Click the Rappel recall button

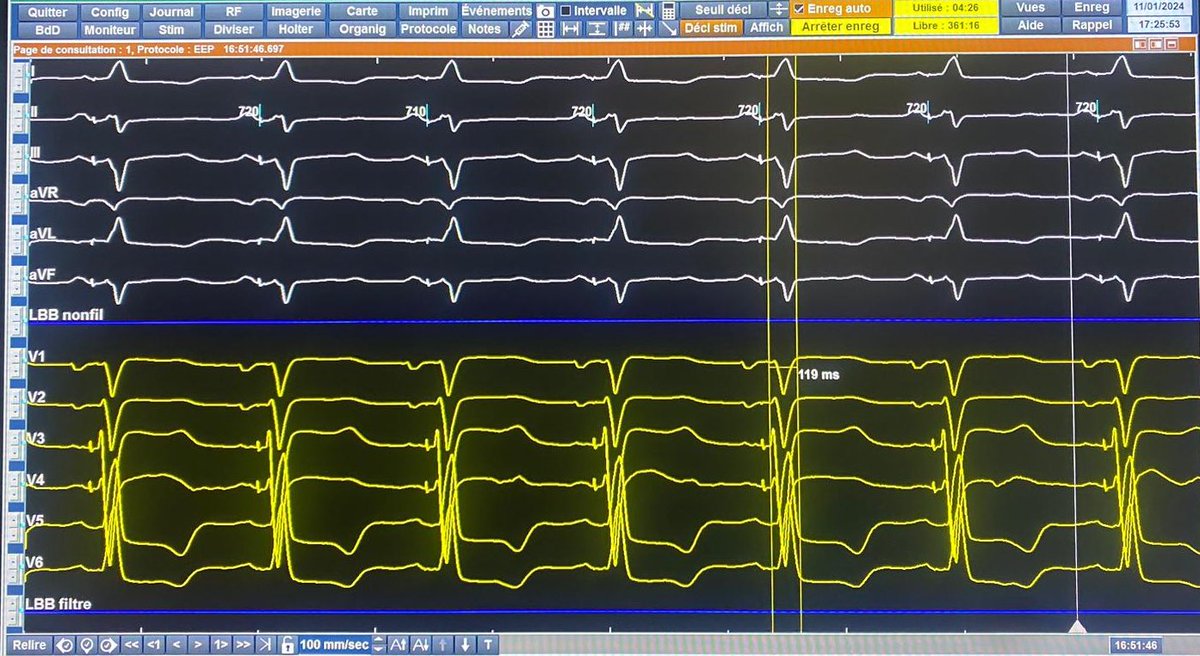point(1091,26)
